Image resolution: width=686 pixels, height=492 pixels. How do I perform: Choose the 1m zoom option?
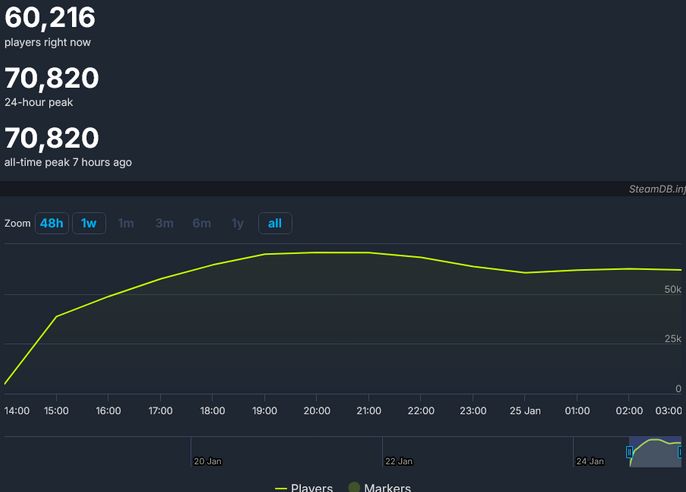[126, 223]
